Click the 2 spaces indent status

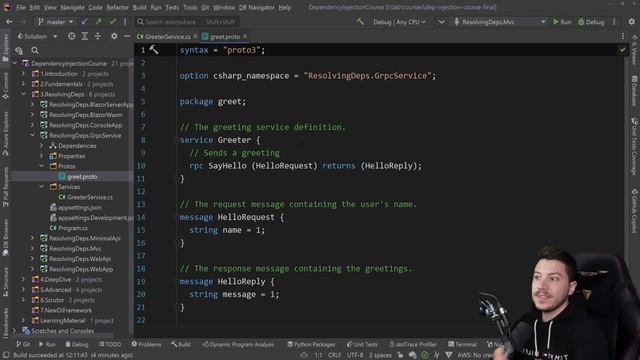coord(380,355)
